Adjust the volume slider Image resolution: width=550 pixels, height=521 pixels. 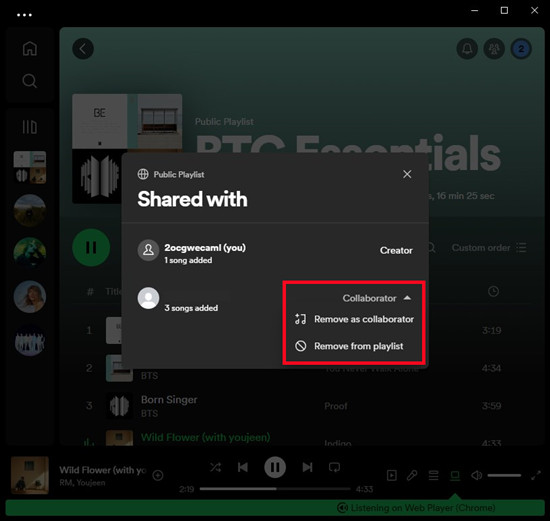504,475
